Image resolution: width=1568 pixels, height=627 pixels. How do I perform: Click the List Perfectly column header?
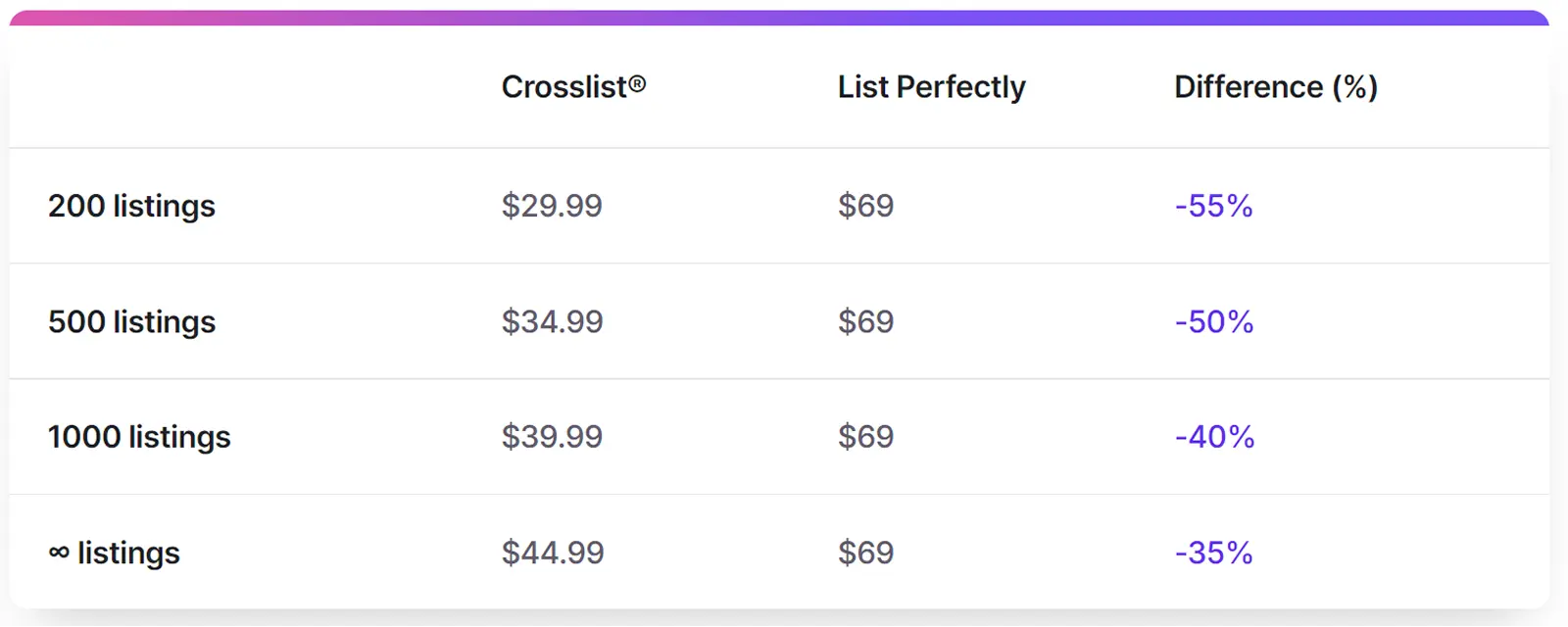[x=931, y=87]
